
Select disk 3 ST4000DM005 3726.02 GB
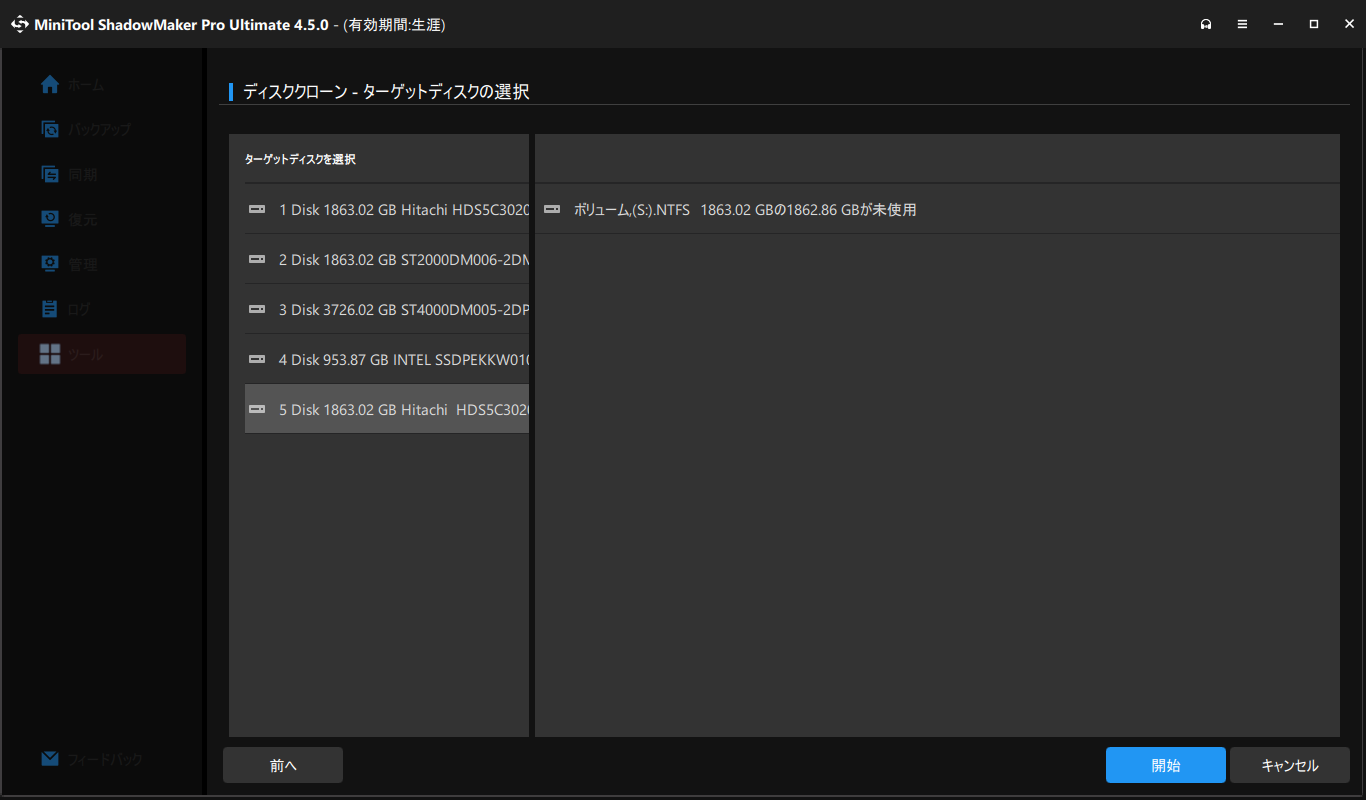point(387,309)
